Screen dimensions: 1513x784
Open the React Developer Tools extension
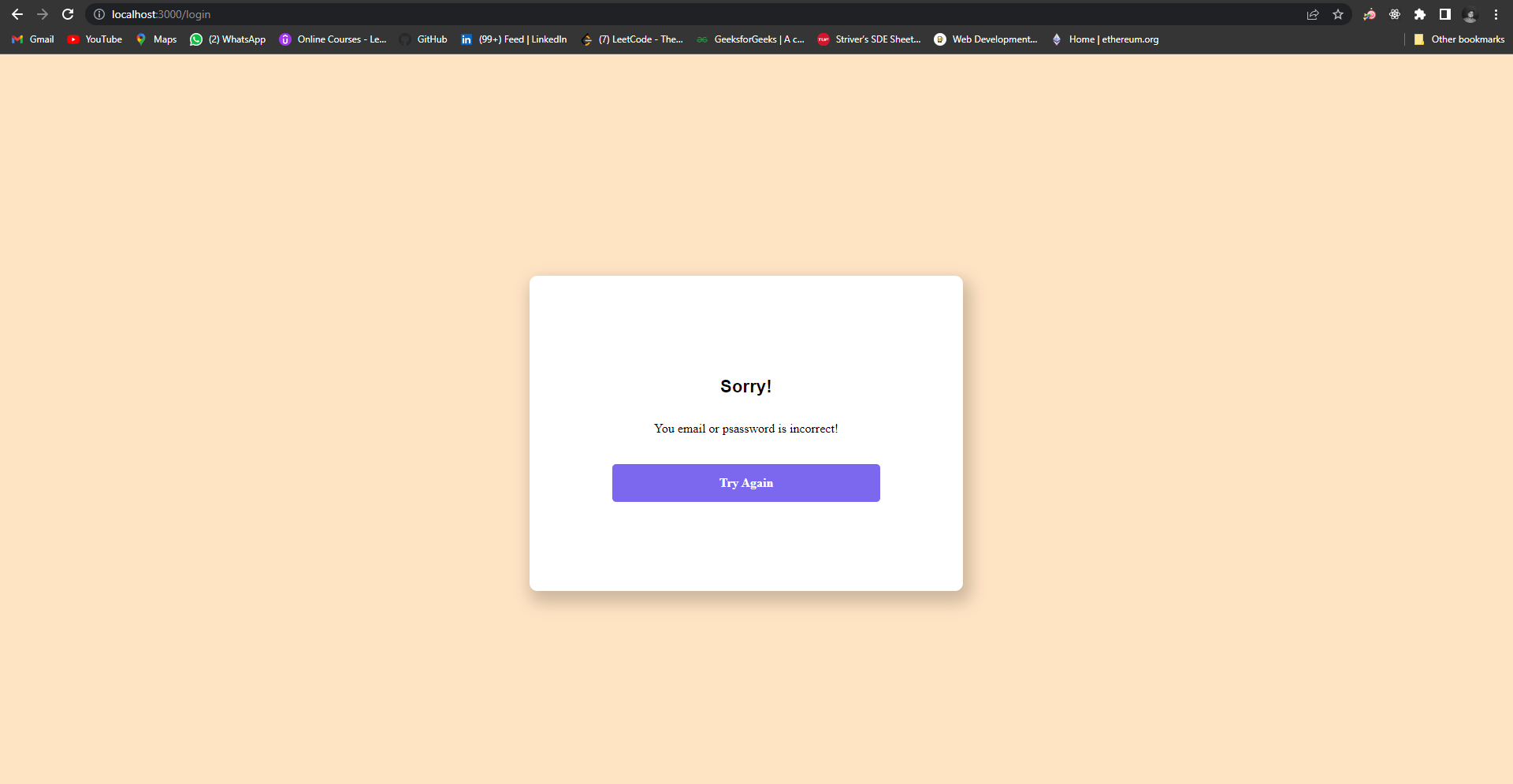point(1395,14)
